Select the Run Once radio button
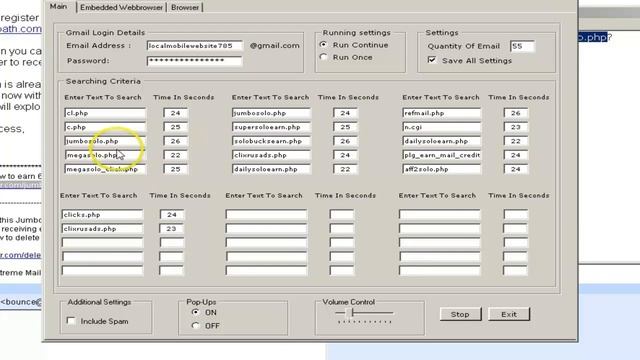640x360 pixels. [x=323, y=57]
